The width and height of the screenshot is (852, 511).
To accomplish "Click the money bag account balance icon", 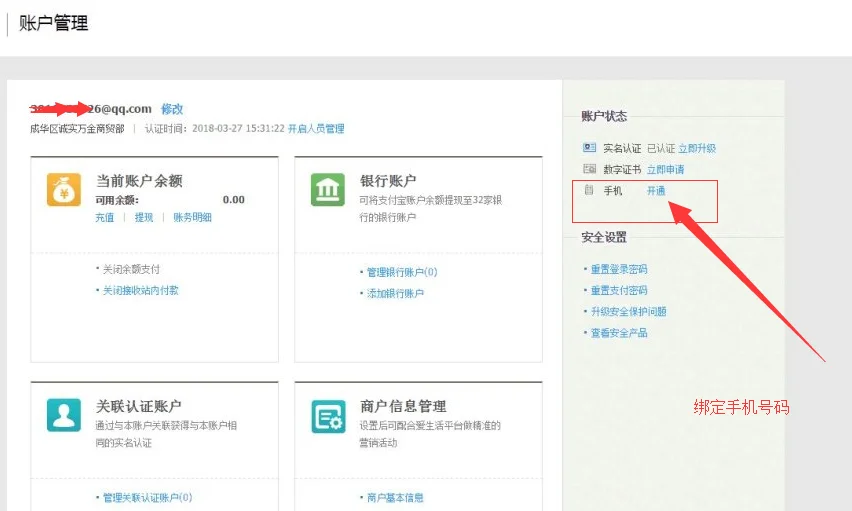I will [64, 190].
